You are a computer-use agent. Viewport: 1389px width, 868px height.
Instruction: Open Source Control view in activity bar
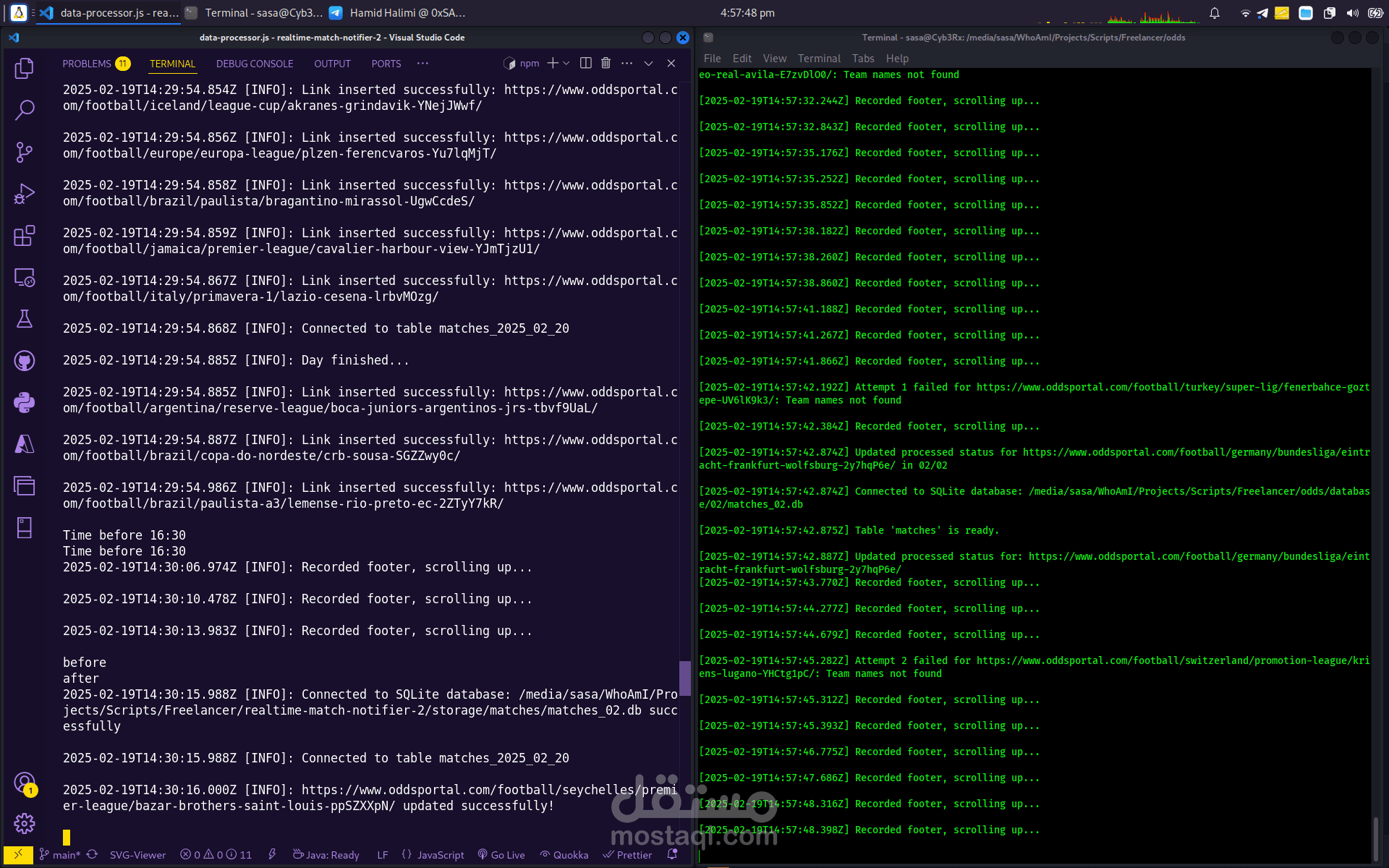pyautogui.click(x=25, y=152)
